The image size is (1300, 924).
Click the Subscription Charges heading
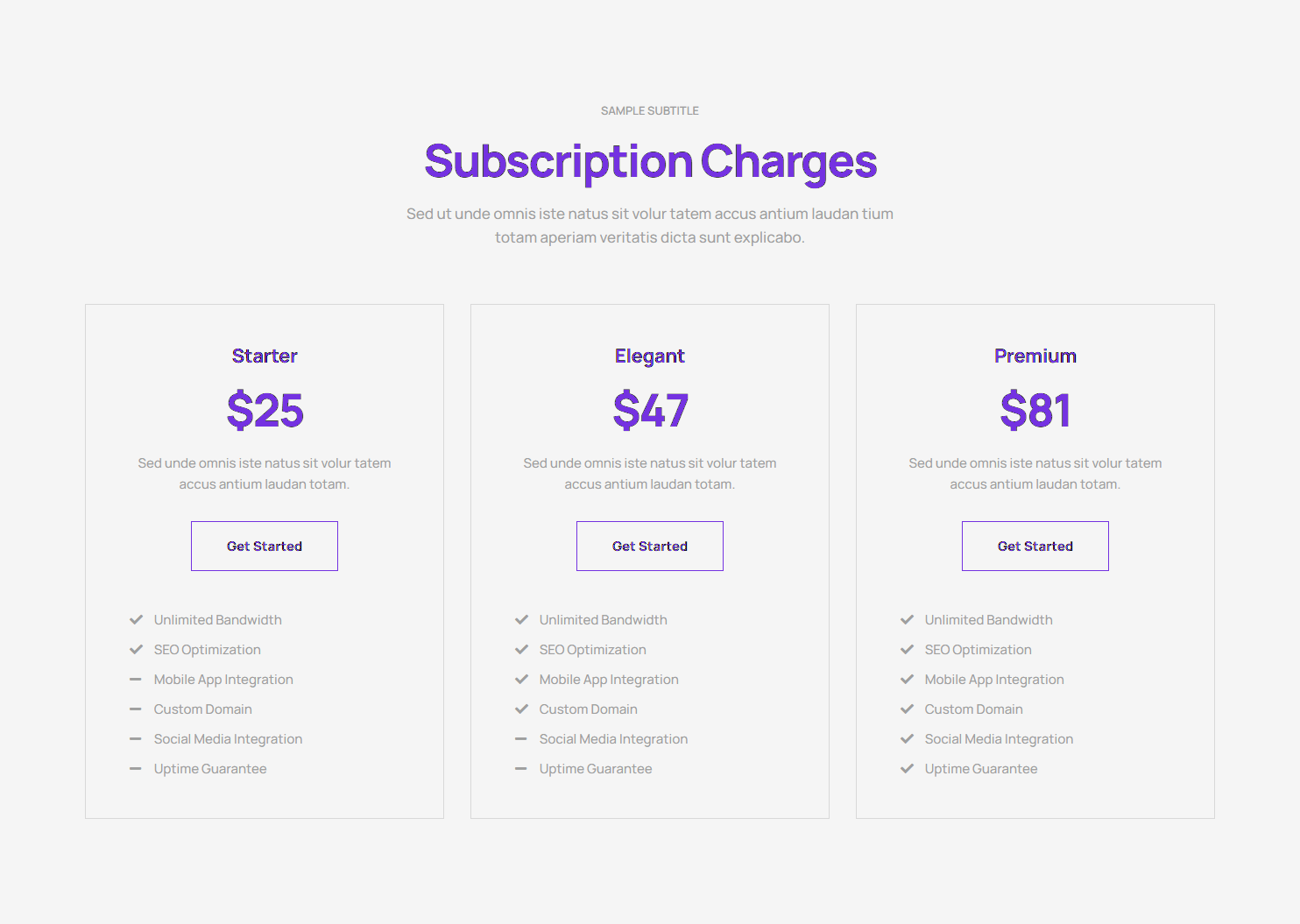click(650, 161)
